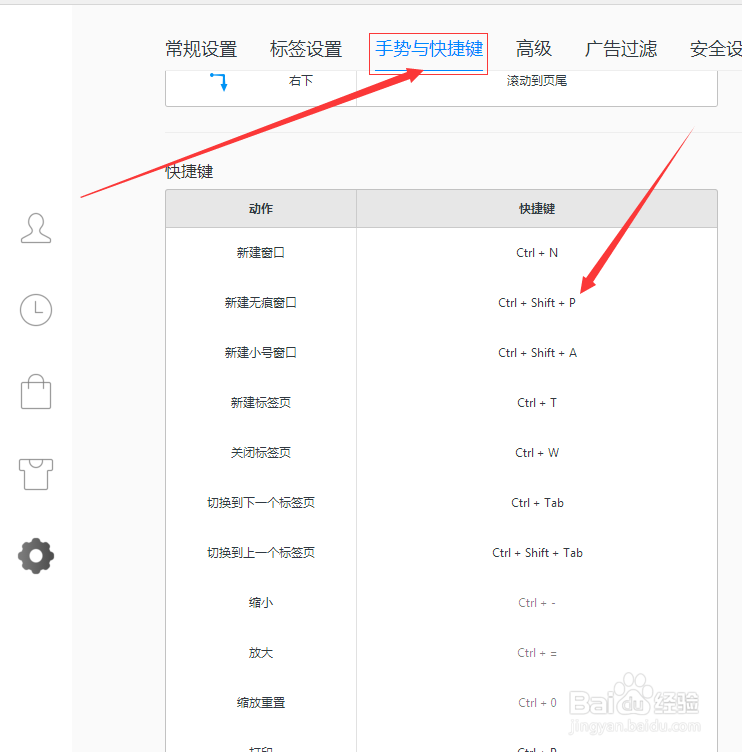Screen dimensions: 742x752
Task: Select the 关闭标签页 row label
Action: coord(261,453)
